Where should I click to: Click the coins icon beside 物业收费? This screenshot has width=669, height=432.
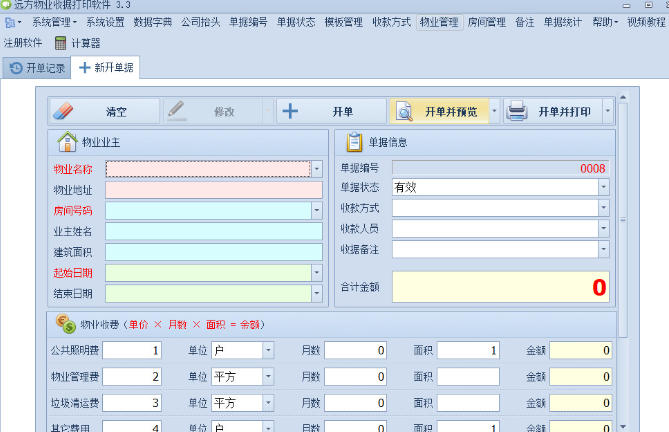pos(66,324)
